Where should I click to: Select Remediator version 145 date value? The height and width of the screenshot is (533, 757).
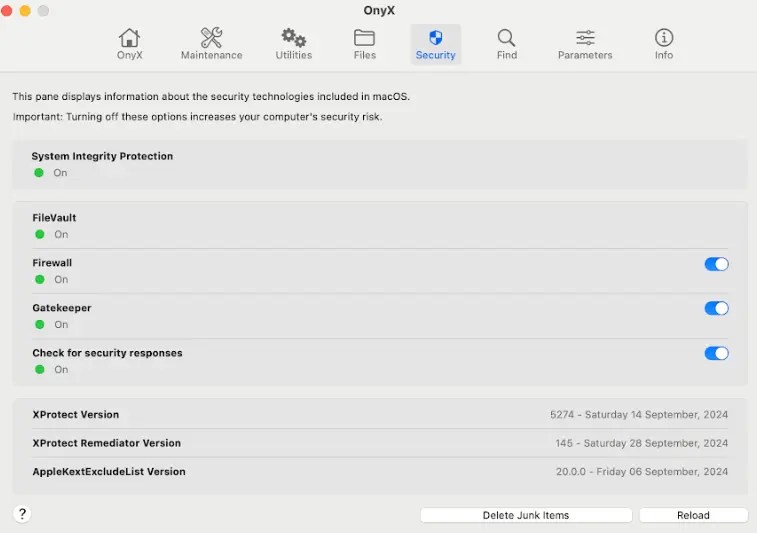[642, 443]
